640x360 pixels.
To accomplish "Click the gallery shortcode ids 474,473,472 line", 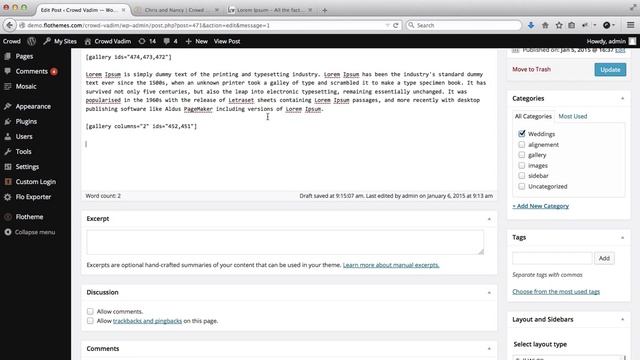I will click(129, 57).
